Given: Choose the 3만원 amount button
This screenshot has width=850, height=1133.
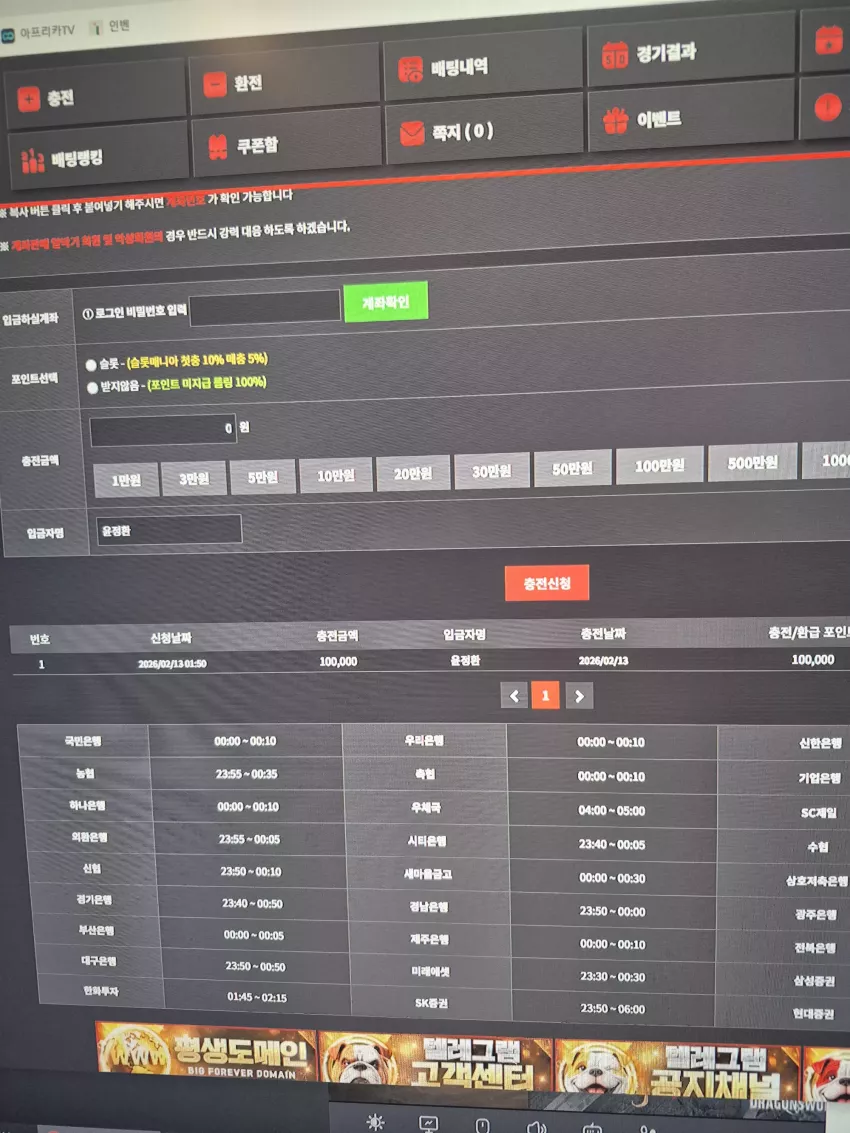Looking at the screenshot, I should (194, 478).
